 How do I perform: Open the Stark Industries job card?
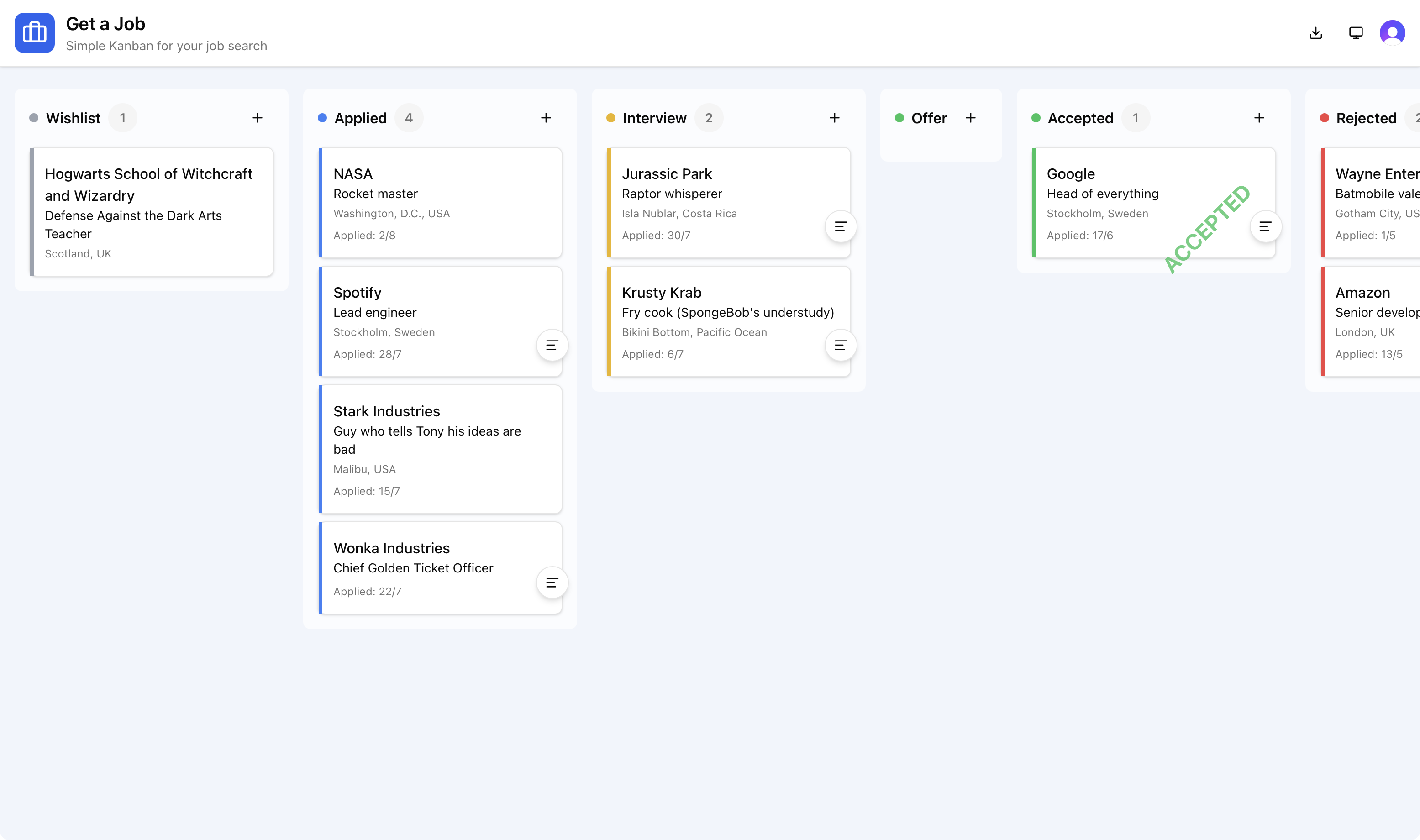click(440, 449)
